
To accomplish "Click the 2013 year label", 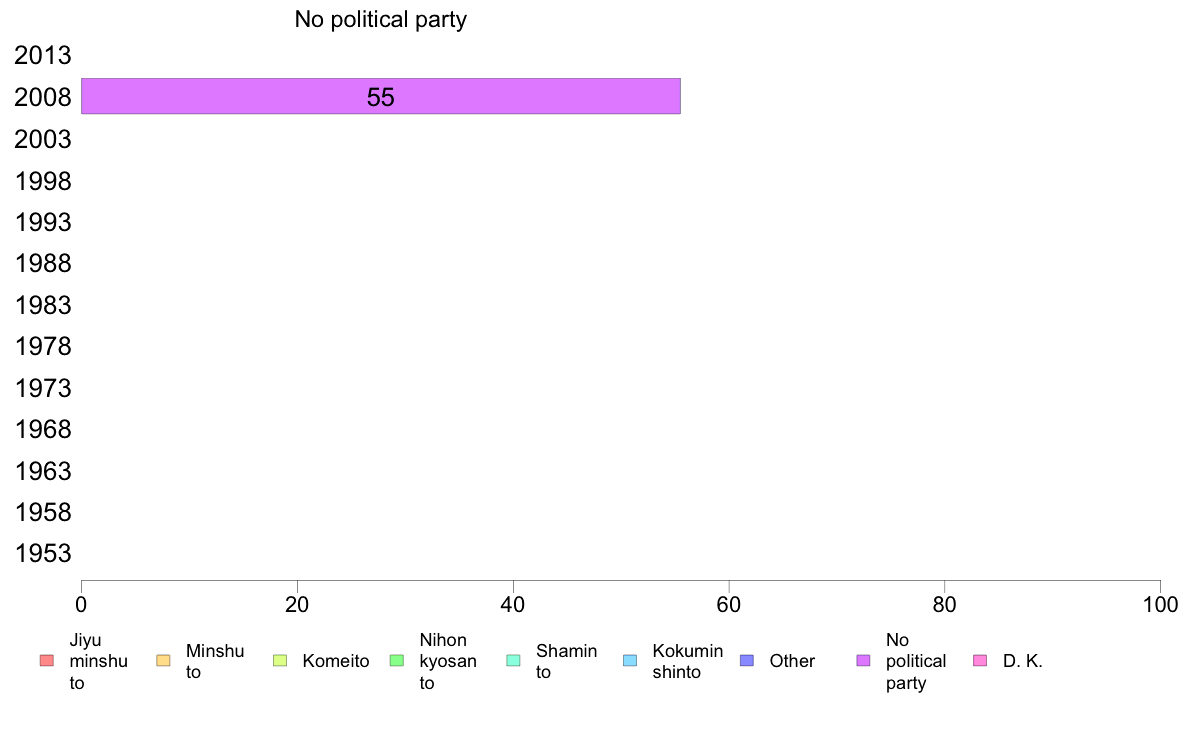I will click(x=43, y=55).
